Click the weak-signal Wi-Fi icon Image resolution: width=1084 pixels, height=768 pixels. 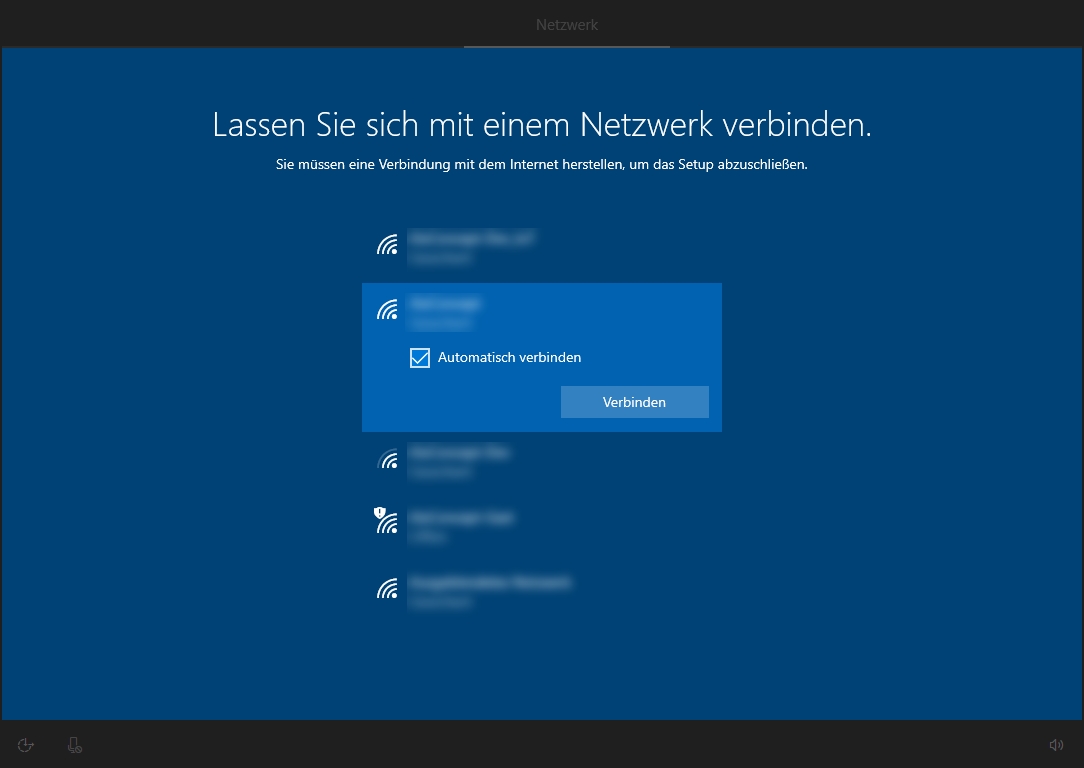point(387,460)
